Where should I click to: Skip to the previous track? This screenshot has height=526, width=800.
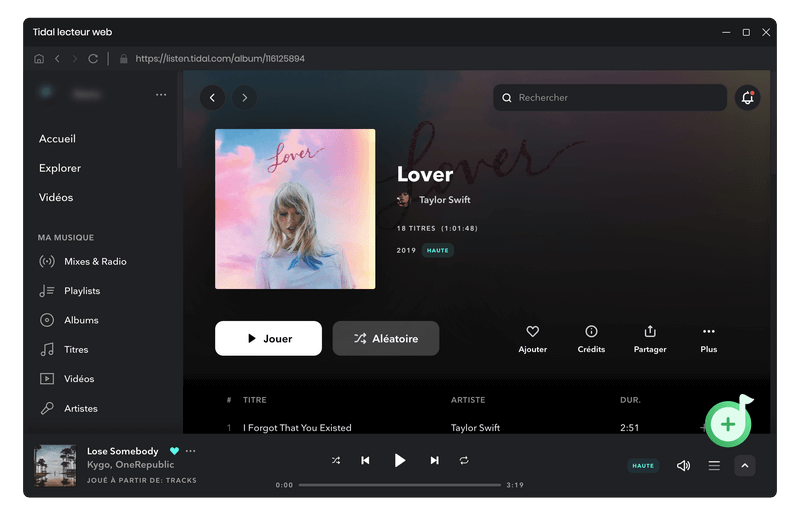[x=365, y=460]
